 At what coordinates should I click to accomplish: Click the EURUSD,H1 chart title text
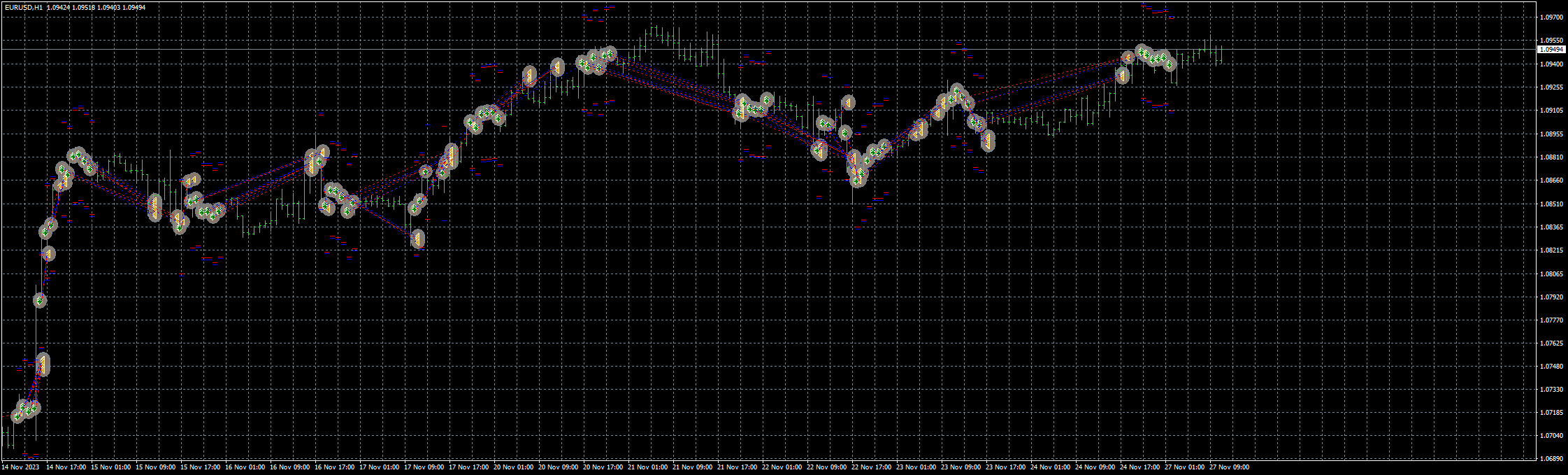[x=23, y=7]
